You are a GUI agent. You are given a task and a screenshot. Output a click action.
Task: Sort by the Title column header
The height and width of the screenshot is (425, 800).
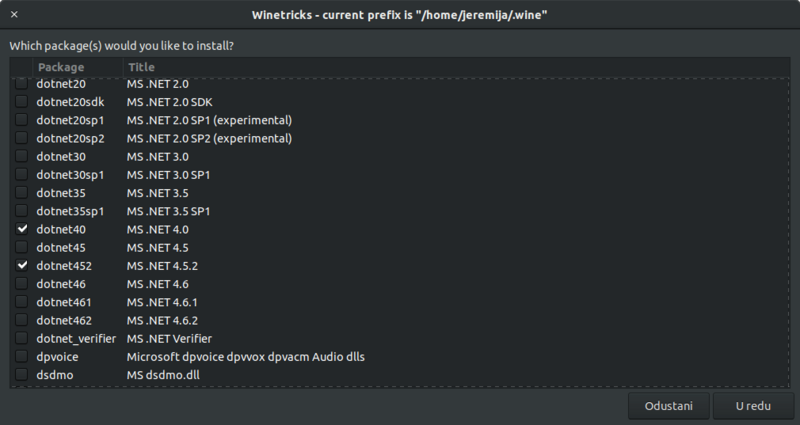click(456, 67)
